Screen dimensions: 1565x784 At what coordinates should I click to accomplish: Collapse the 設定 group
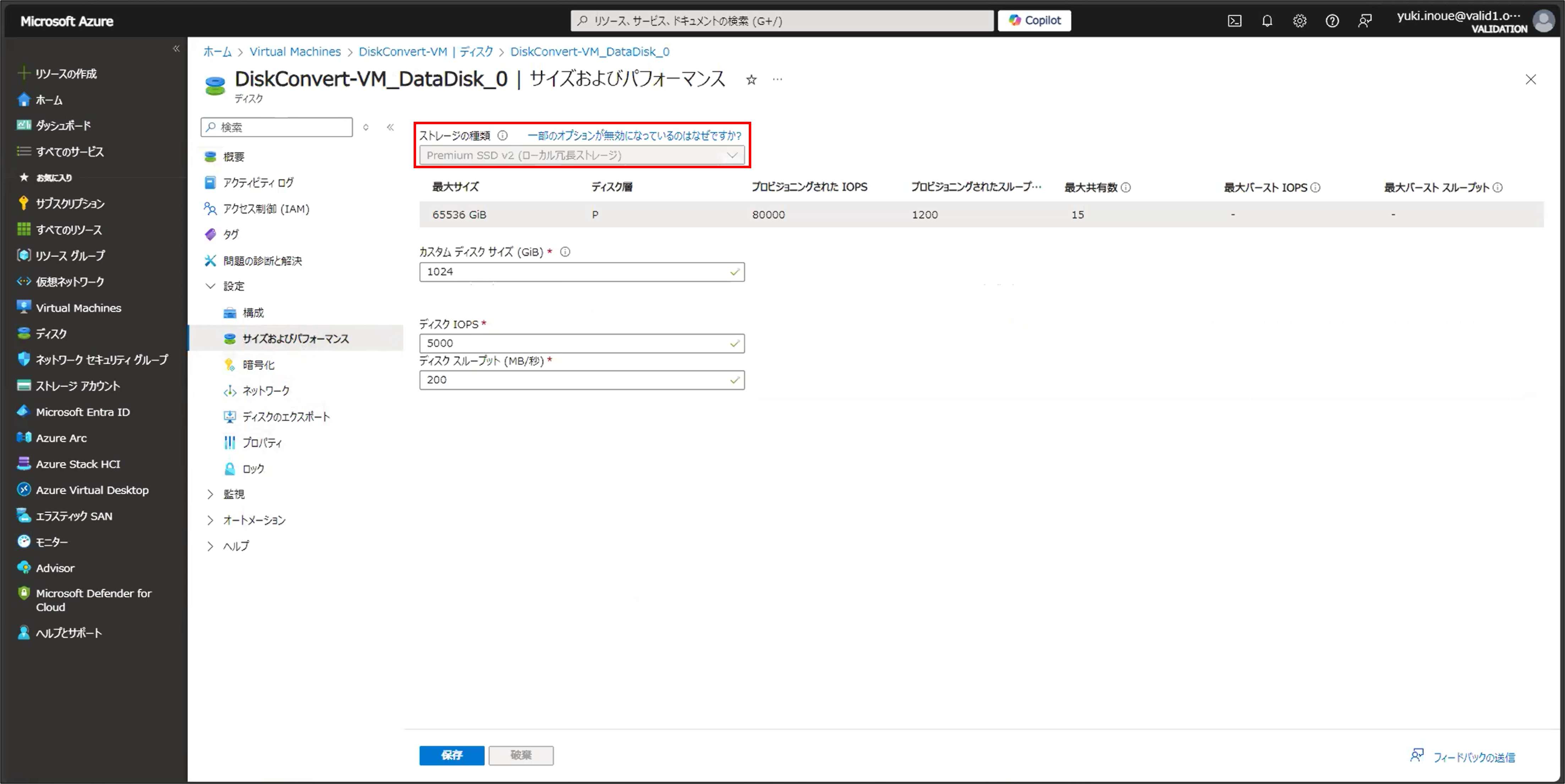coord(210,286)
